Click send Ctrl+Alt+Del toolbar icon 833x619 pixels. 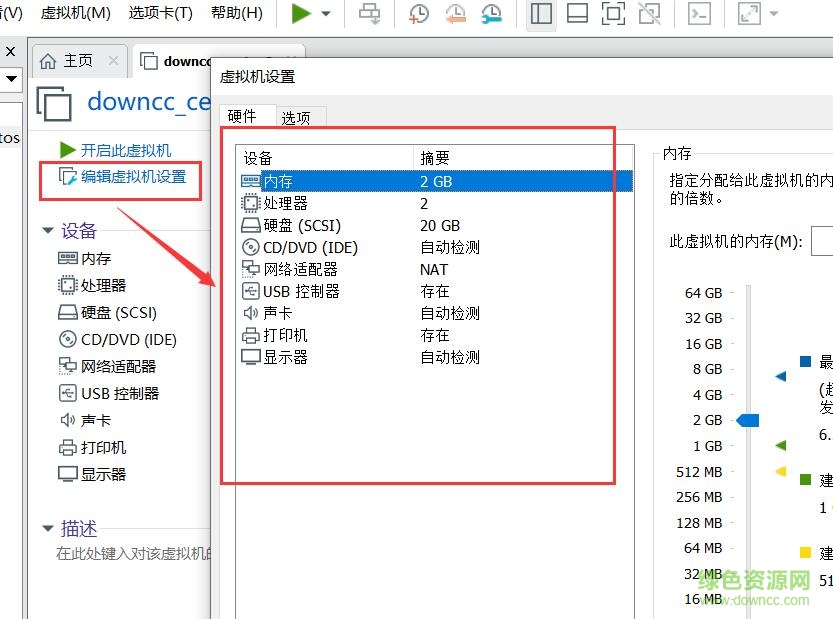click(x=370, y=14)
